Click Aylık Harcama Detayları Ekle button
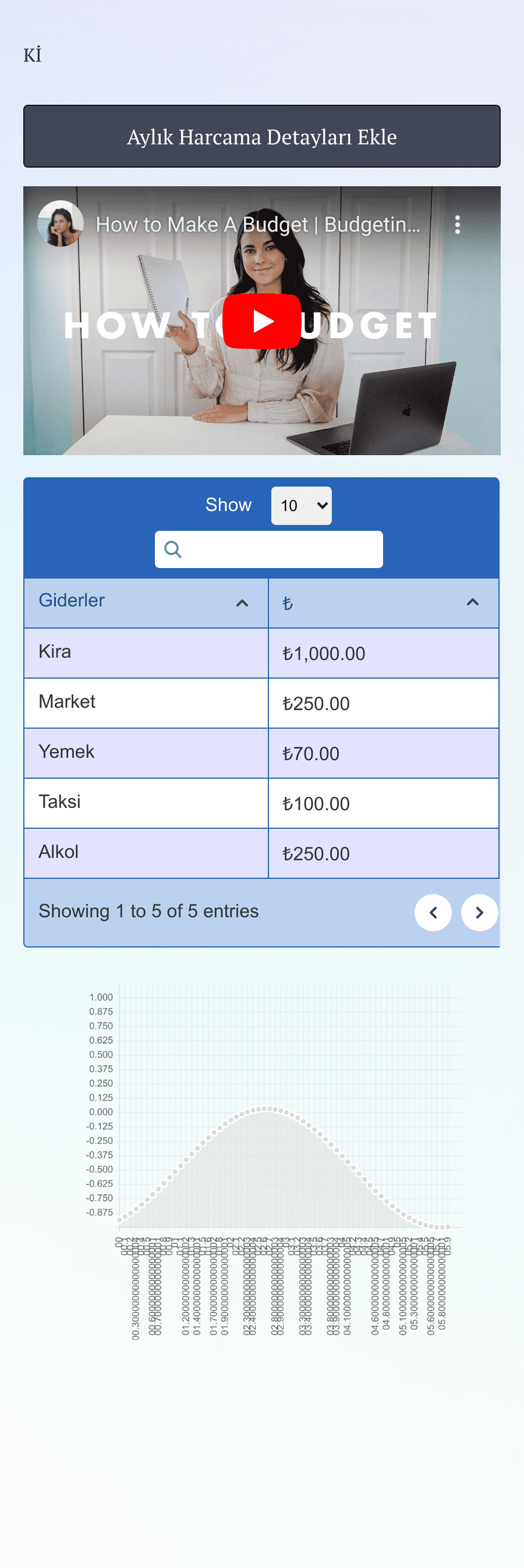 click(x=261, y=136)
